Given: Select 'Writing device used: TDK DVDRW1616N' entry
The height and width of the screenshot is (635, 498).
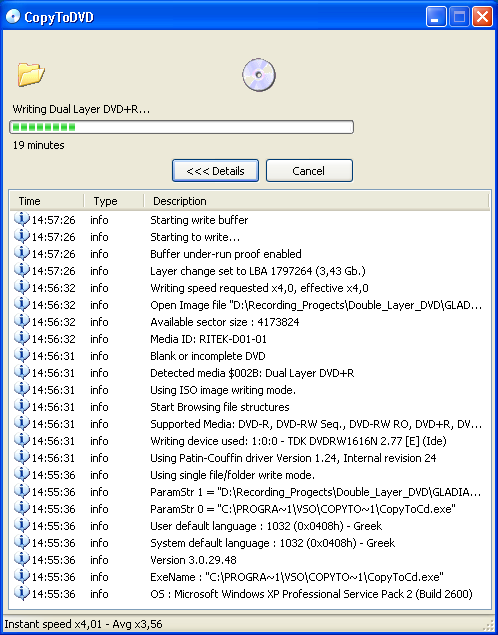Looking at the screenshot, I should (298, 441).
